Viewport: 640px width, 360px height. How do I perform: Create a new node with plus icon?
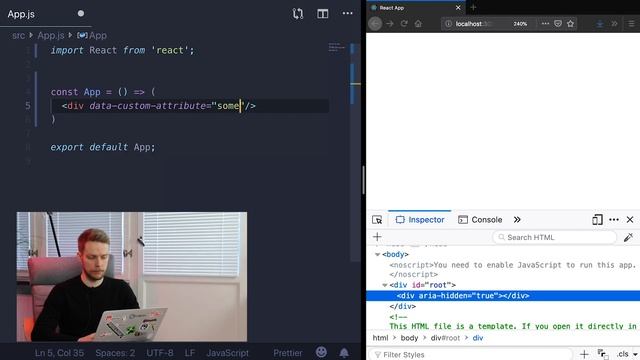(x=377, y=237)
